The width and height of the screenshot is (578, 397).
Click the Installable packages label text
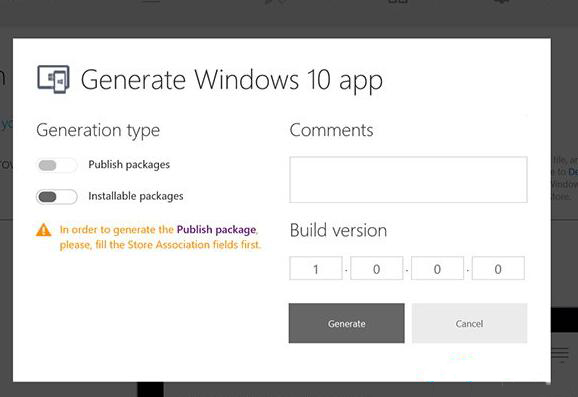pyautogui.click(x=136, y=196)
